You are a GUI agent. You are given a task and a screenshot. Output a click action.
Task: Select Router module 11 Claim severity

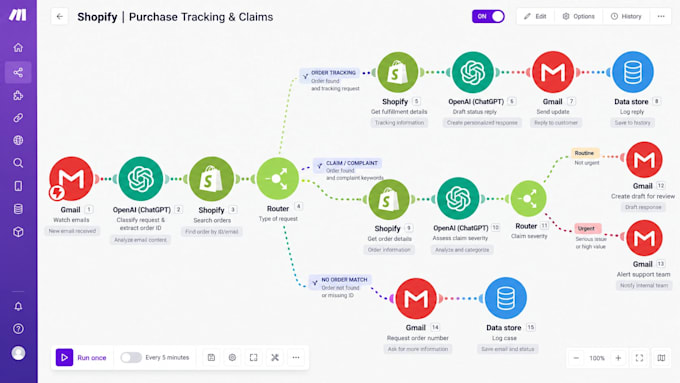(528, 199)
